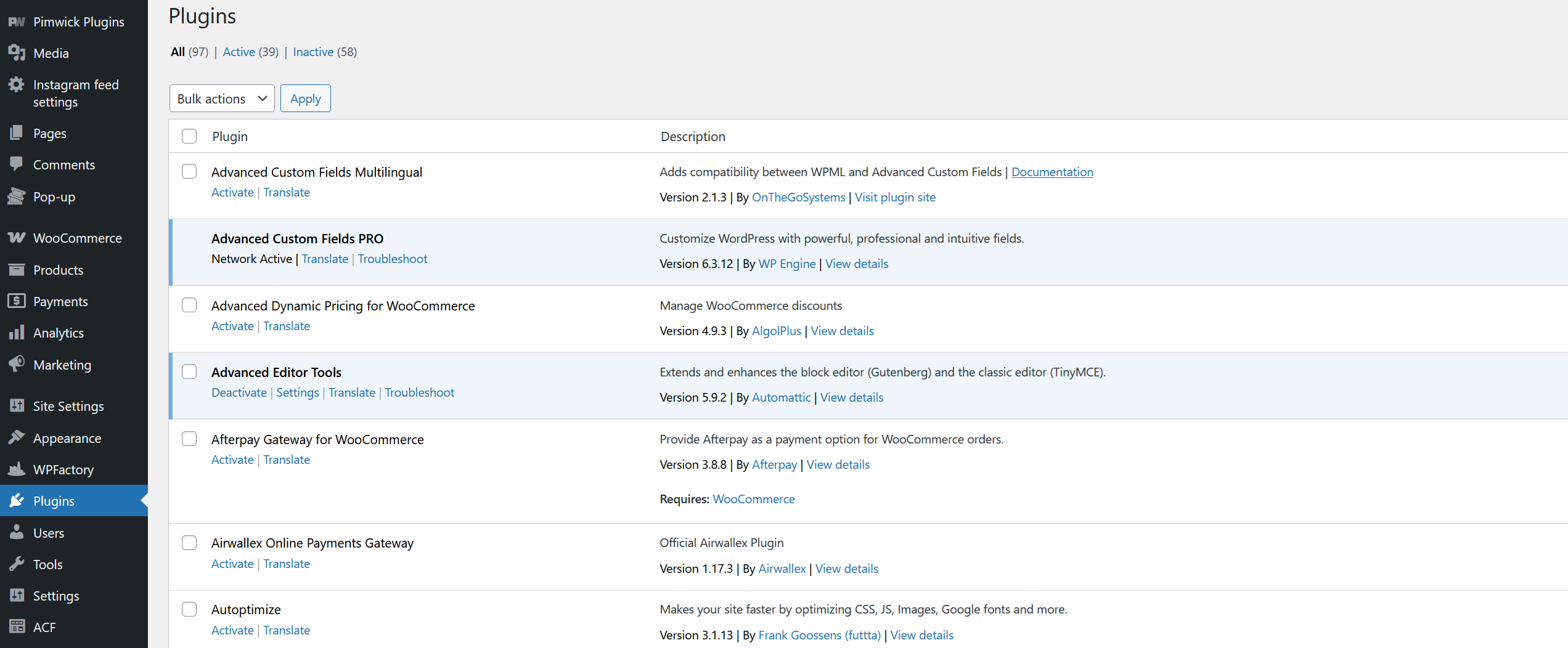Click the WPFactory sidebar icon
The width and height of the screenshot is (1568, 648).
tap(17, 469)
